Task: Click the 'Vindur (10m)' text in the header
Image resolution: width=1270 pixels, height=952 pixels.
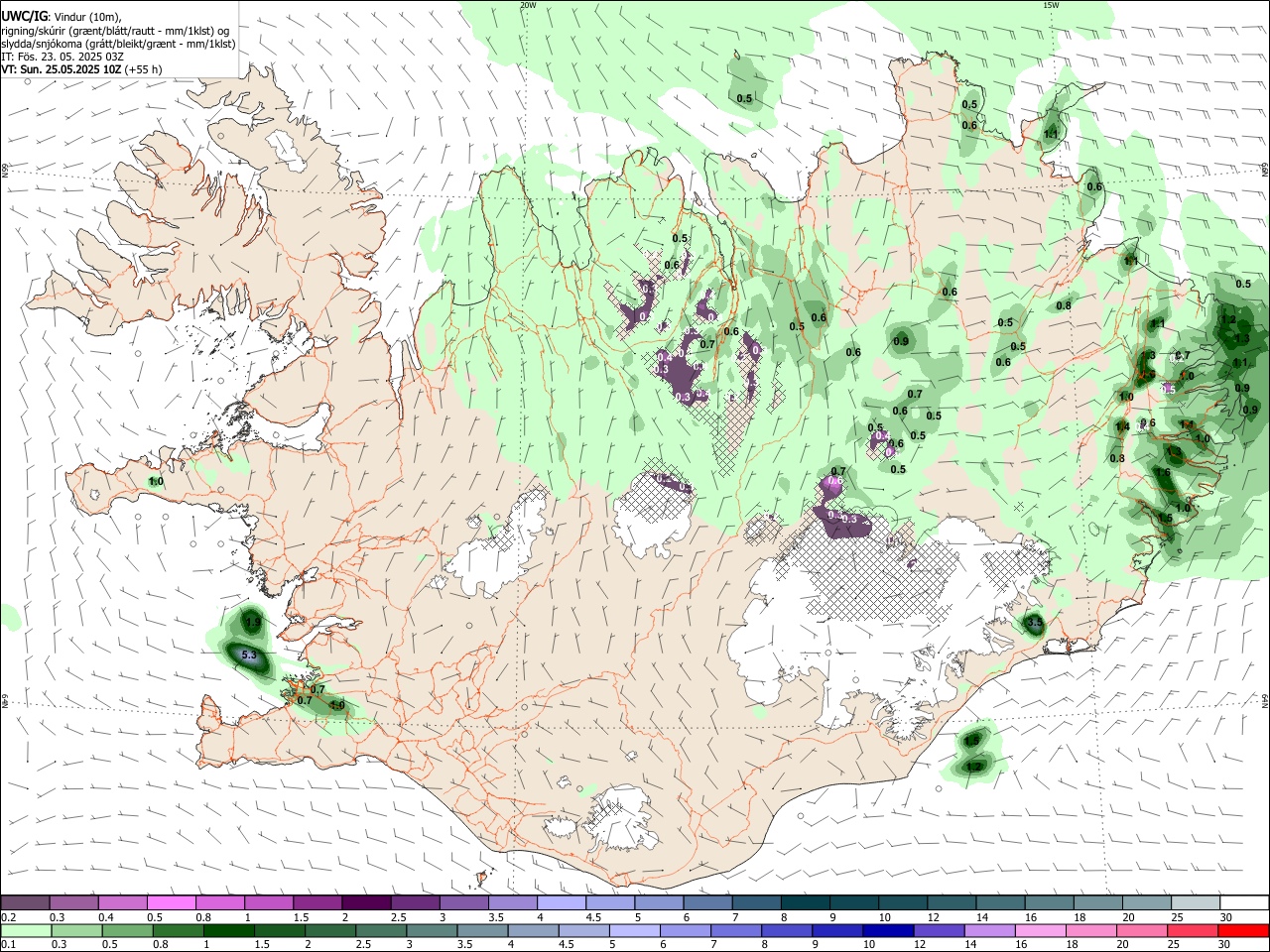Action: (x=87, y=17)
